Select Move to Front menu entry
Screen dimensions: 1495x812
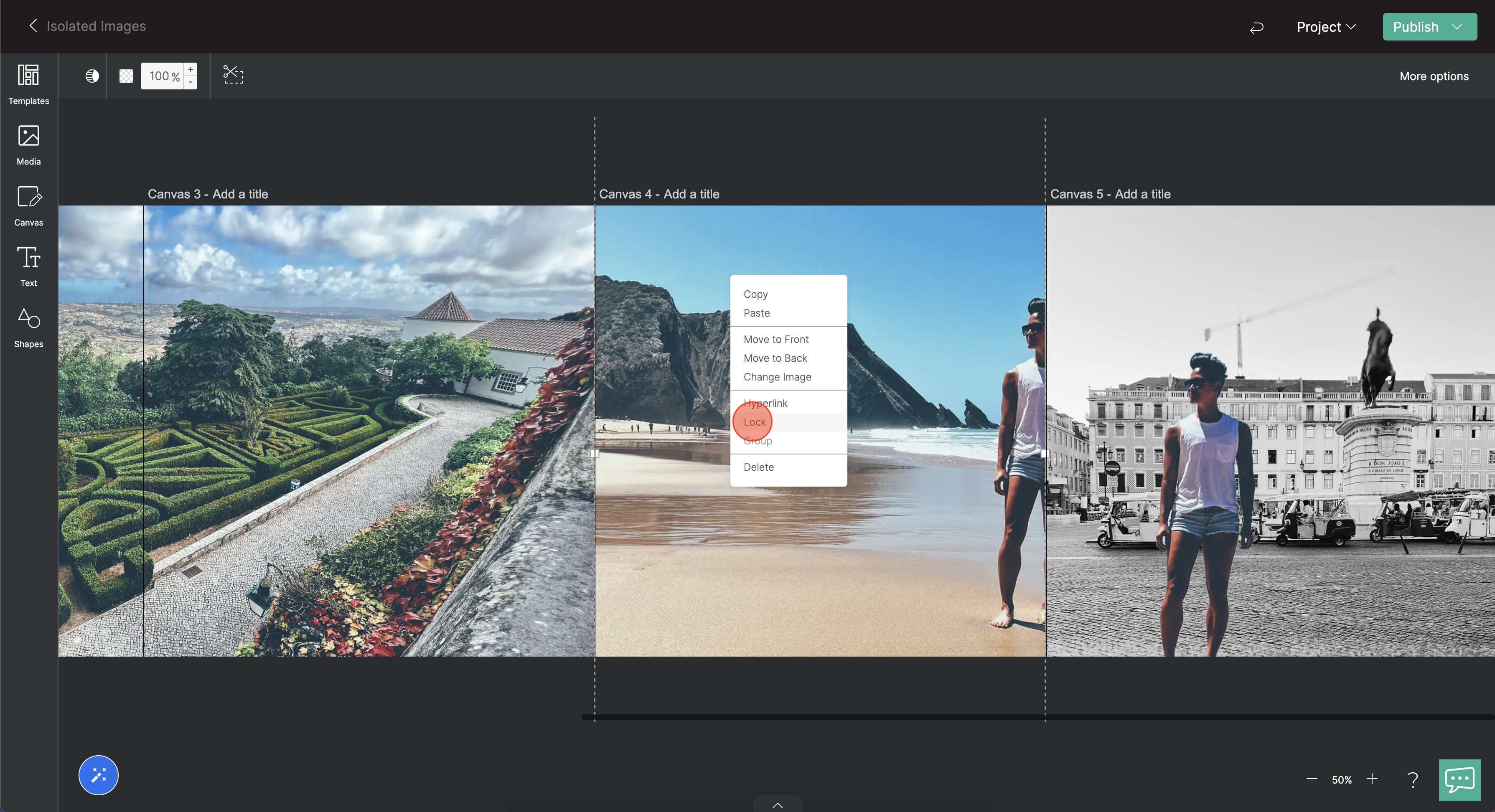(x=776, y=339)
